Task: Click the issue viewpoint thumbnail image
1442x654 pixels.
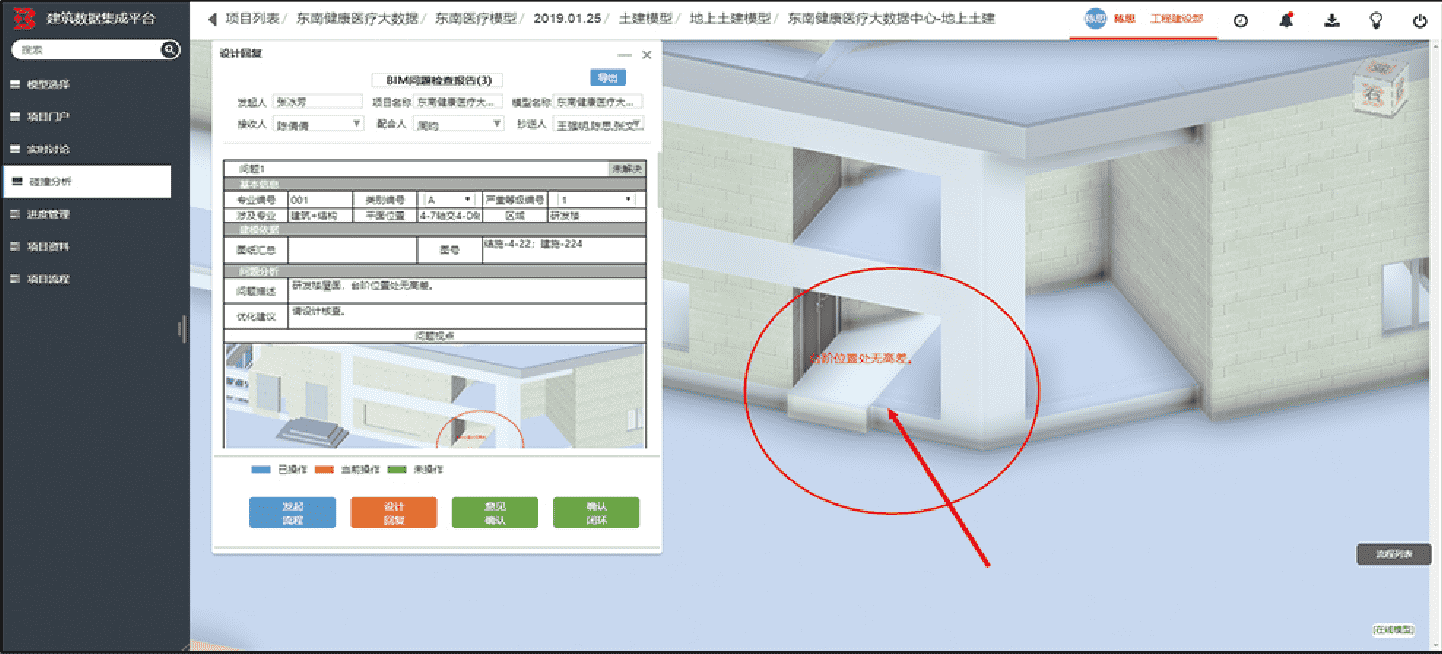Action: coord(434,396)
